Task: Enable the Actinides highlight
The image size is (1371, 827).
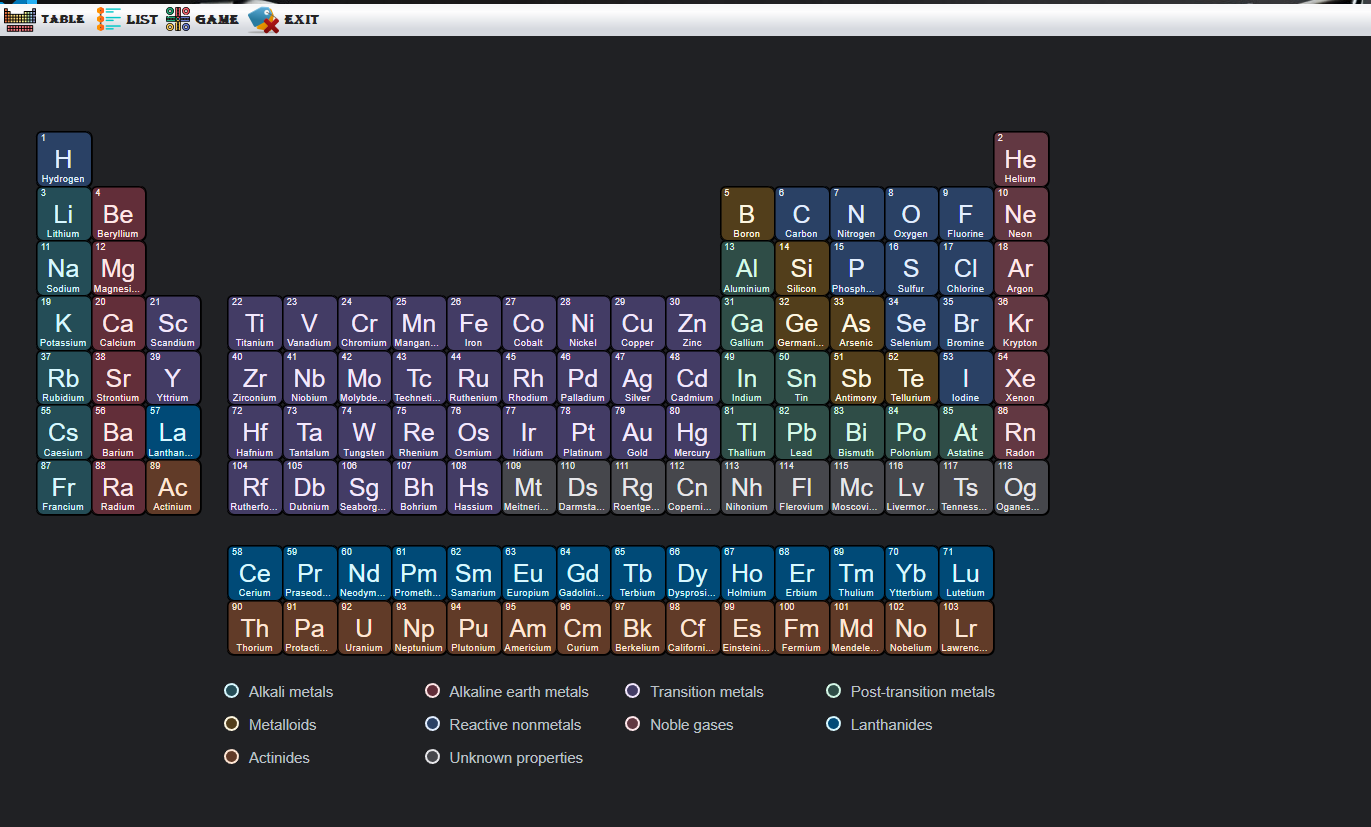Action: 231,757
